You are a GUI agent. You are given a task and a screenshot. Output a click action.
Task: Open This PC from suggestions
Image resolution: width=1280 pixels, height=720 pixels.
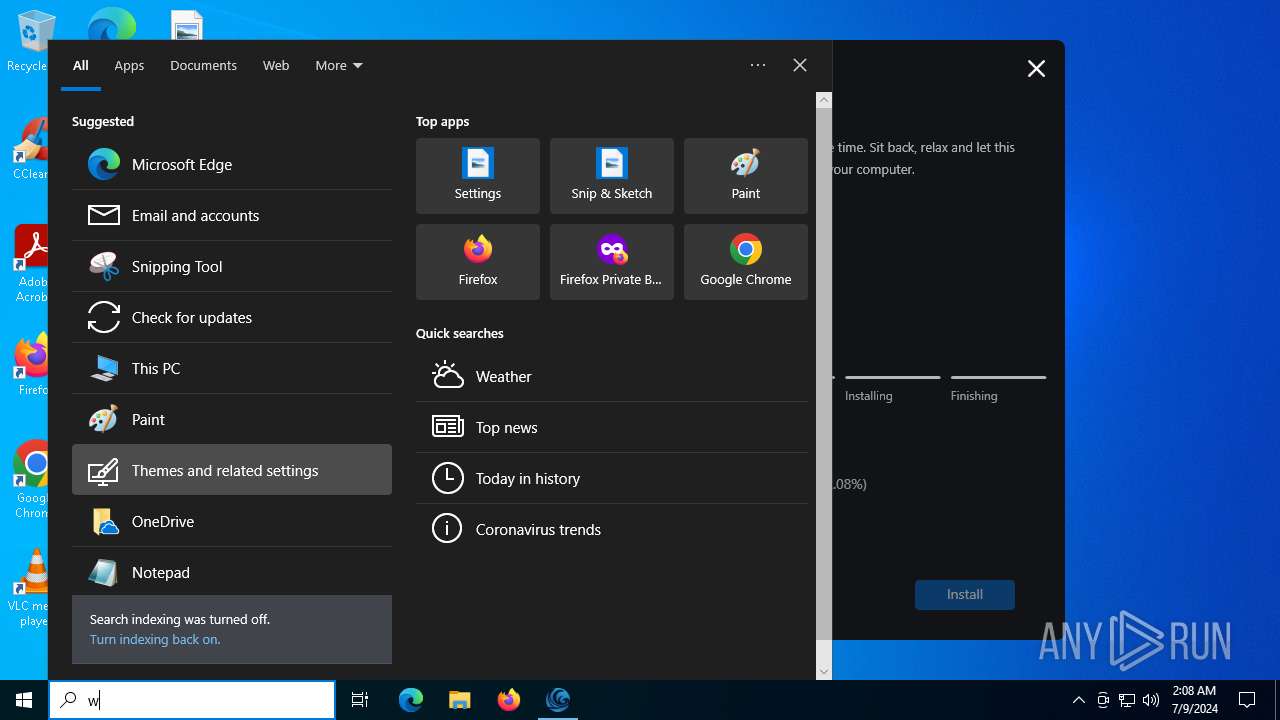[232, 368]
